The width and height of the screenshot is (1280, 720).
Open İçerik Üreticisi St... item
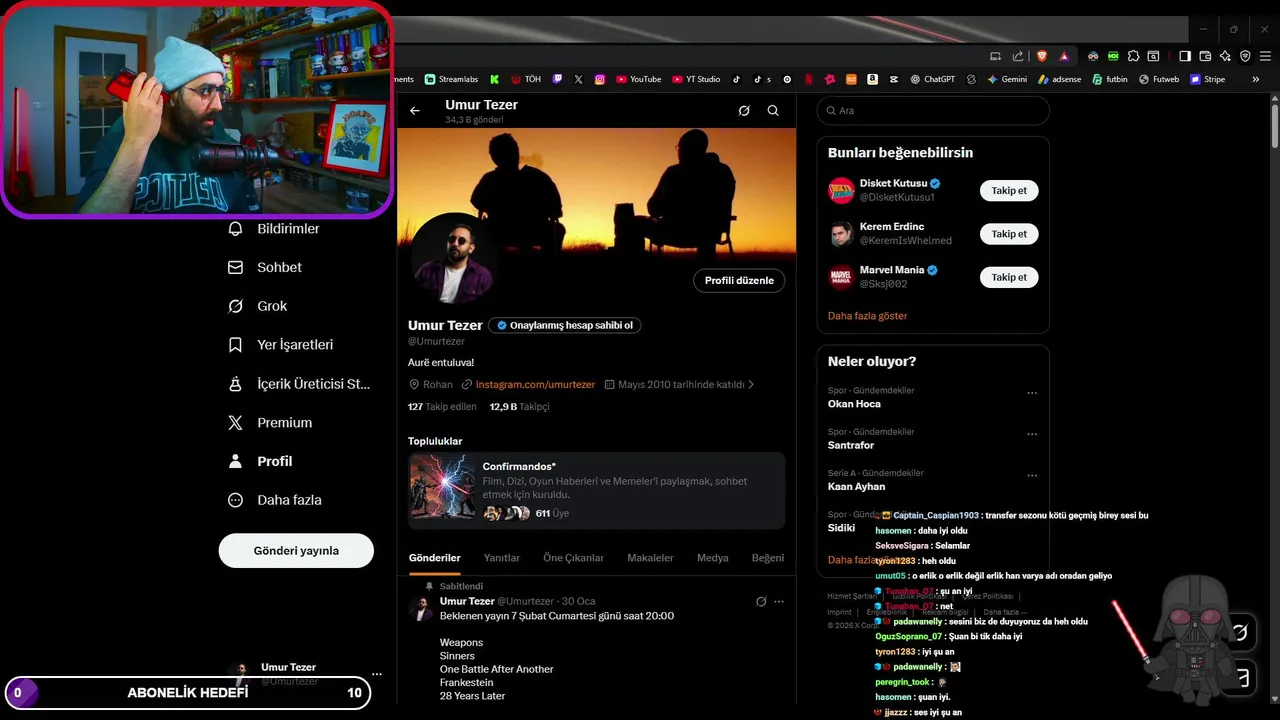pos(299,383)
